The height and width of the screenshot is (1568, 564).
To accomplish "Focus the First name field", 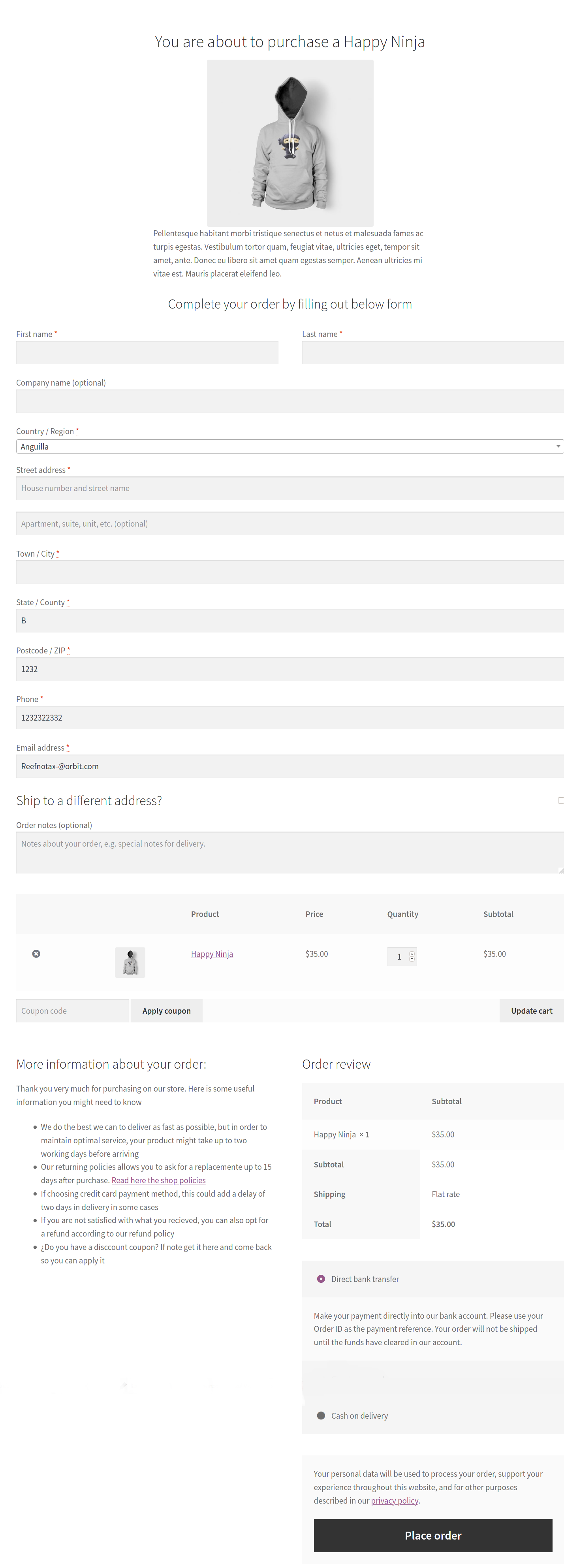I will point(147,352).
